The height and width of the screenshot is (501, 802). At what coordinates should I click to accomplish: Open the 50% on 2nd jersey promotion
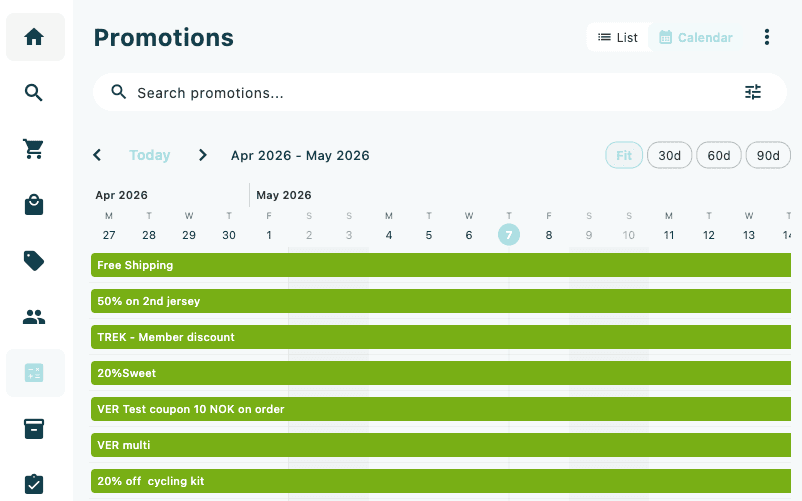441,301
